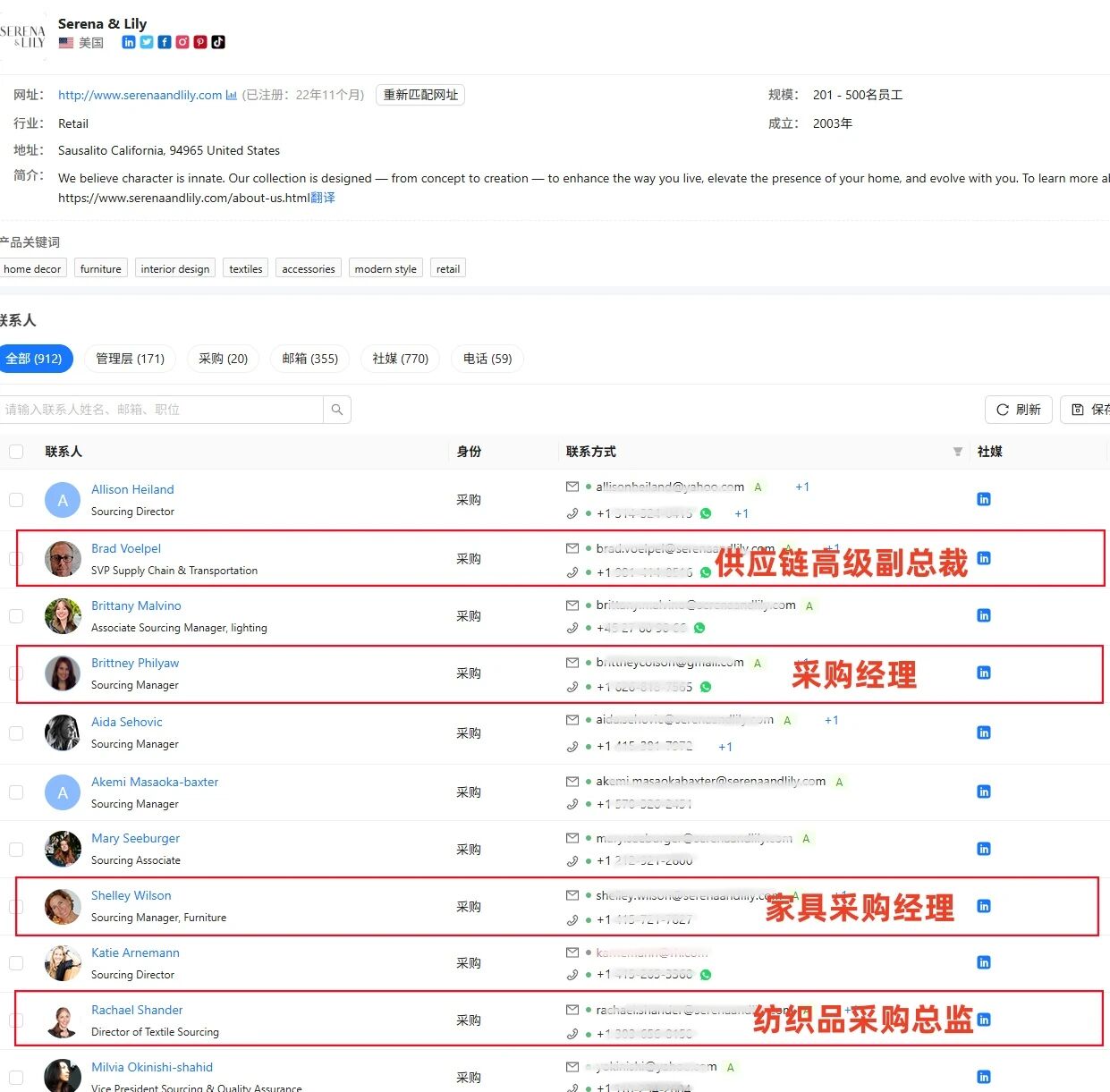Open Brittney Philyaw's LinkedIn icon
Screen dimensions: 1110x1092
[x=984, y=673]
